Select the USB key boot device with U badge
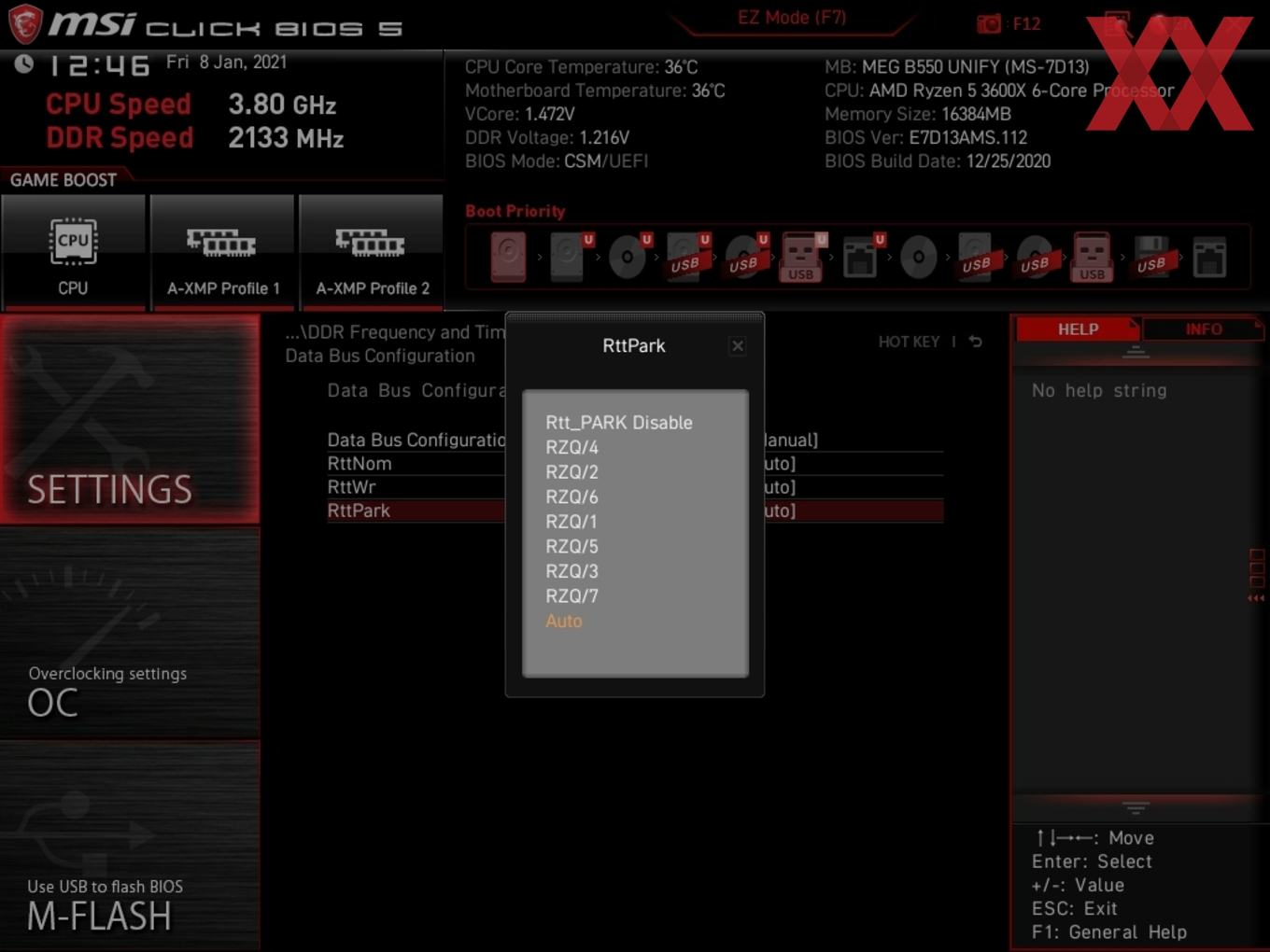 pyautogui.click(x=802, y=257)
